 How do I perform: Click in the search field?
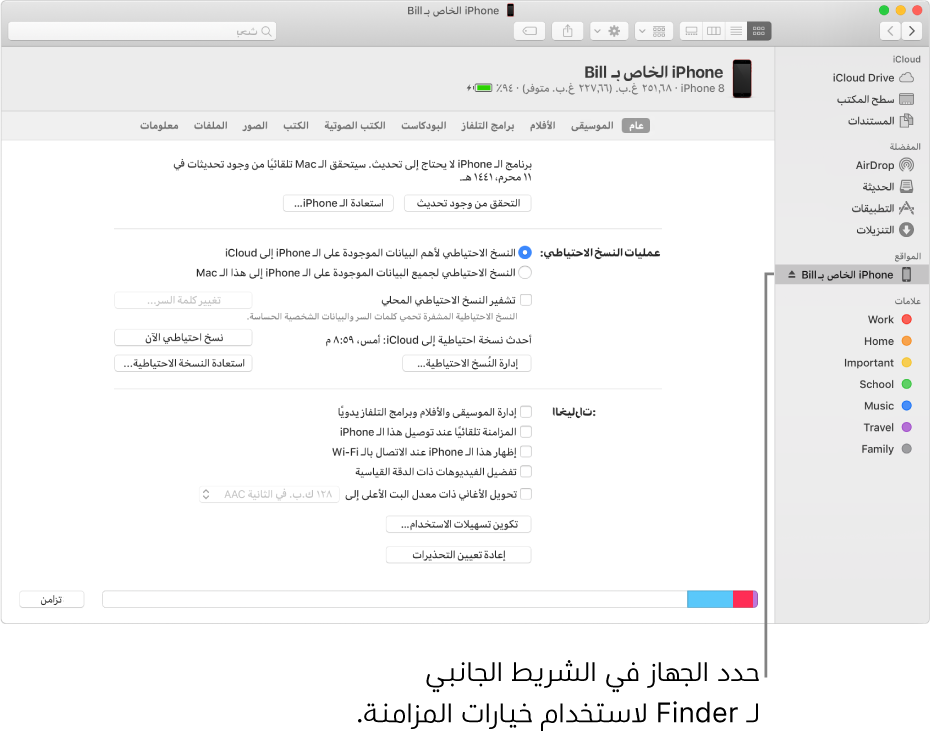(x=142, y=31)
